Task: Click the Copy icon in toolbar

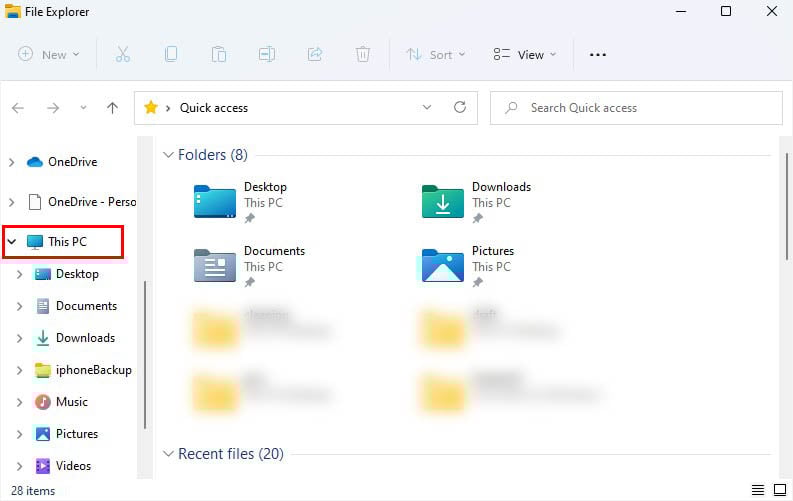Action: point(171,54)
